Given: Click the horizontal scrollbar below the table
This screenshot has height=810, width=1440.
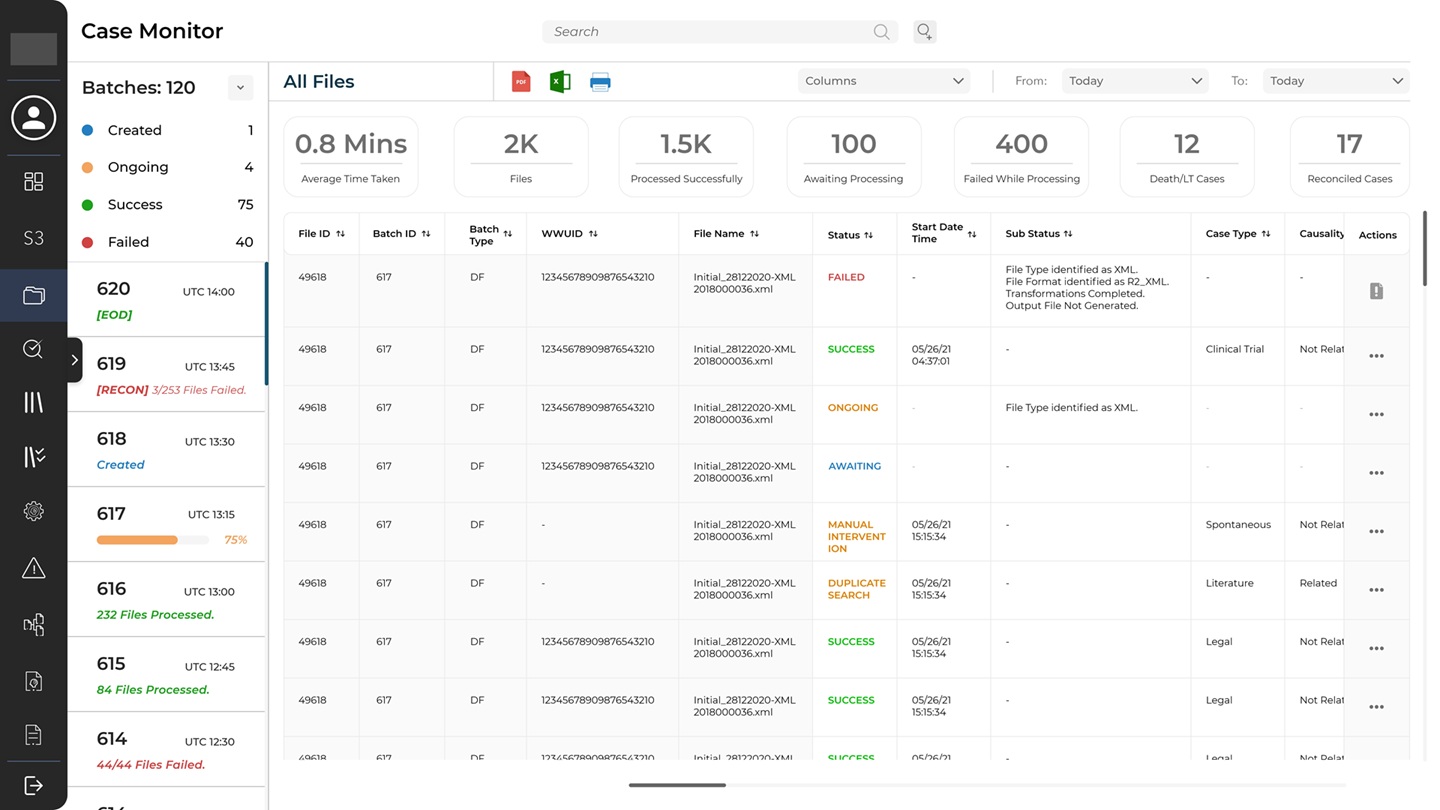Looking at the screenshot, I should click(x=677, y=785).
